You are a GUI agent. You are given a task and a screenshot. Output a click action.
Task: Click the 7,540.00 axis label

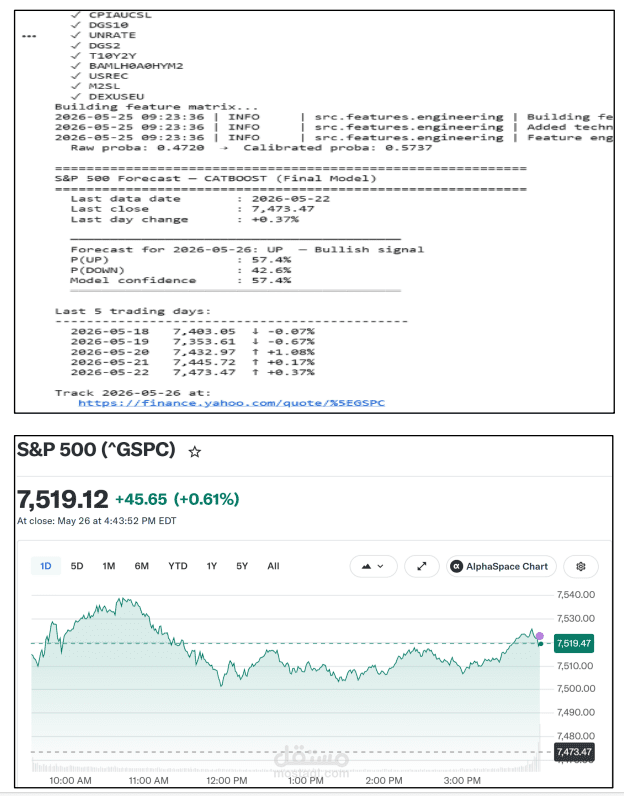click(x=576, y=594)
